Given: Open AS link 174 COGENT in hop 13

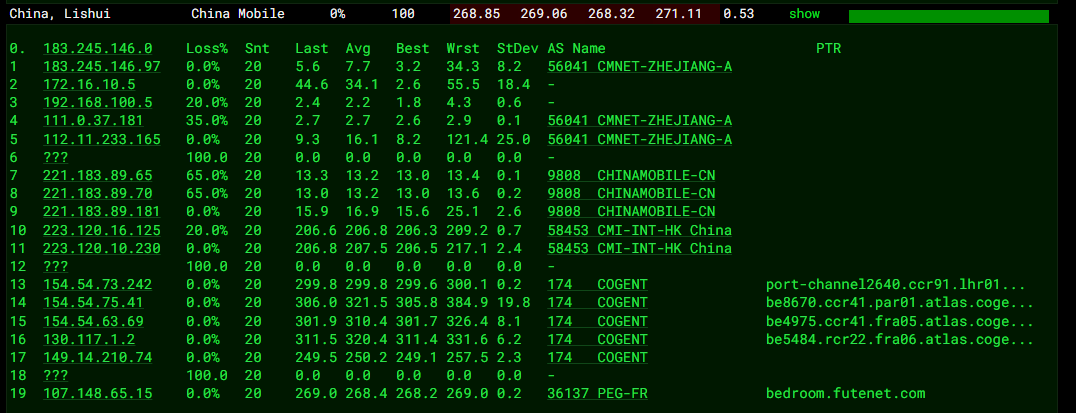Looking at the screenshot, I should (598, 284).
